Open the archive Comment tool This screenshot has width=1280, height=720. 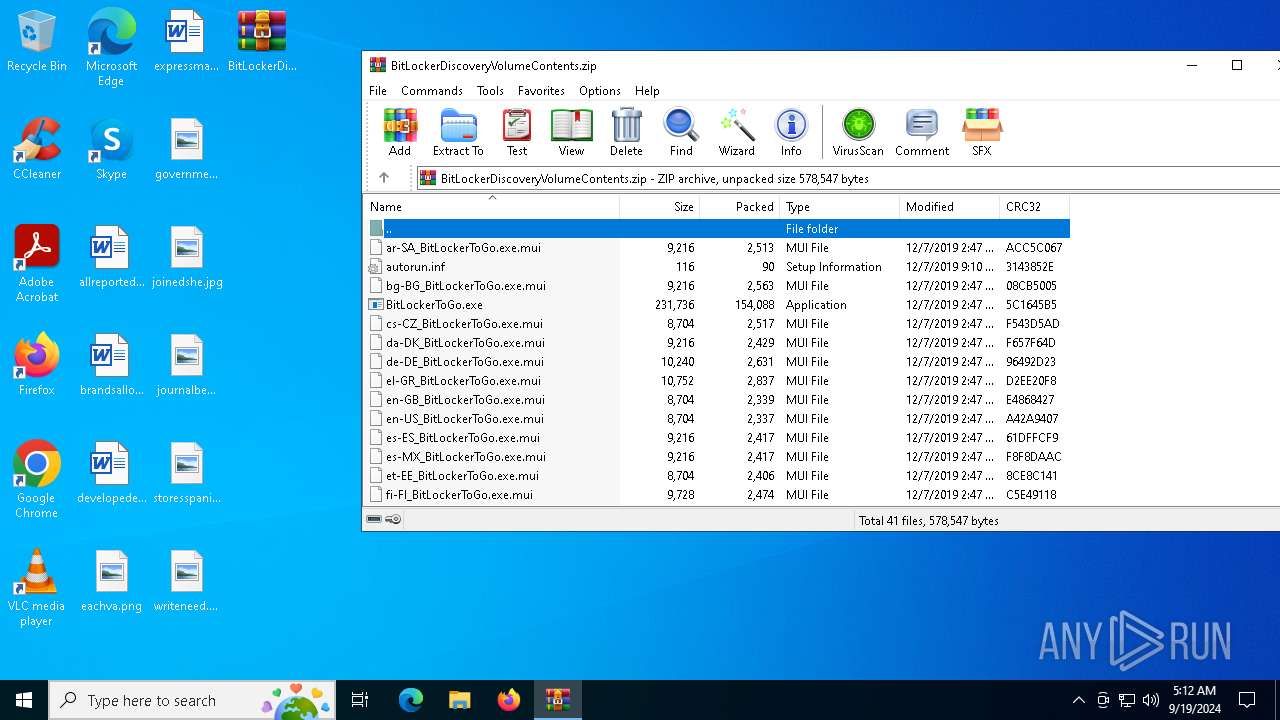(x=922, y=132)
